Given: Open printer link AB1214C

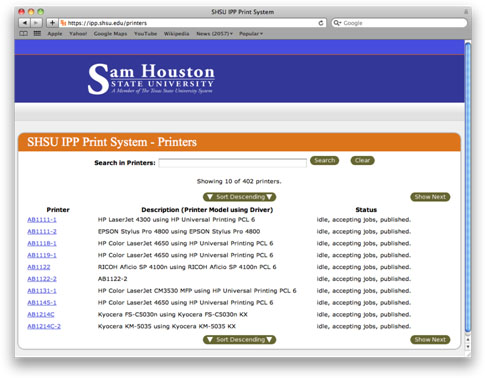Looking at the screenshot, I should (x=41, y=314).
